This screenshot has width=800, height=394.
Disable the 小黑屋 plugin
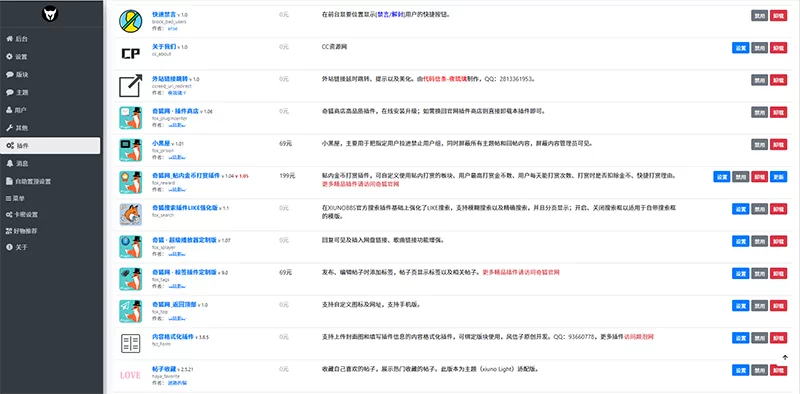(x=759, y=144)
